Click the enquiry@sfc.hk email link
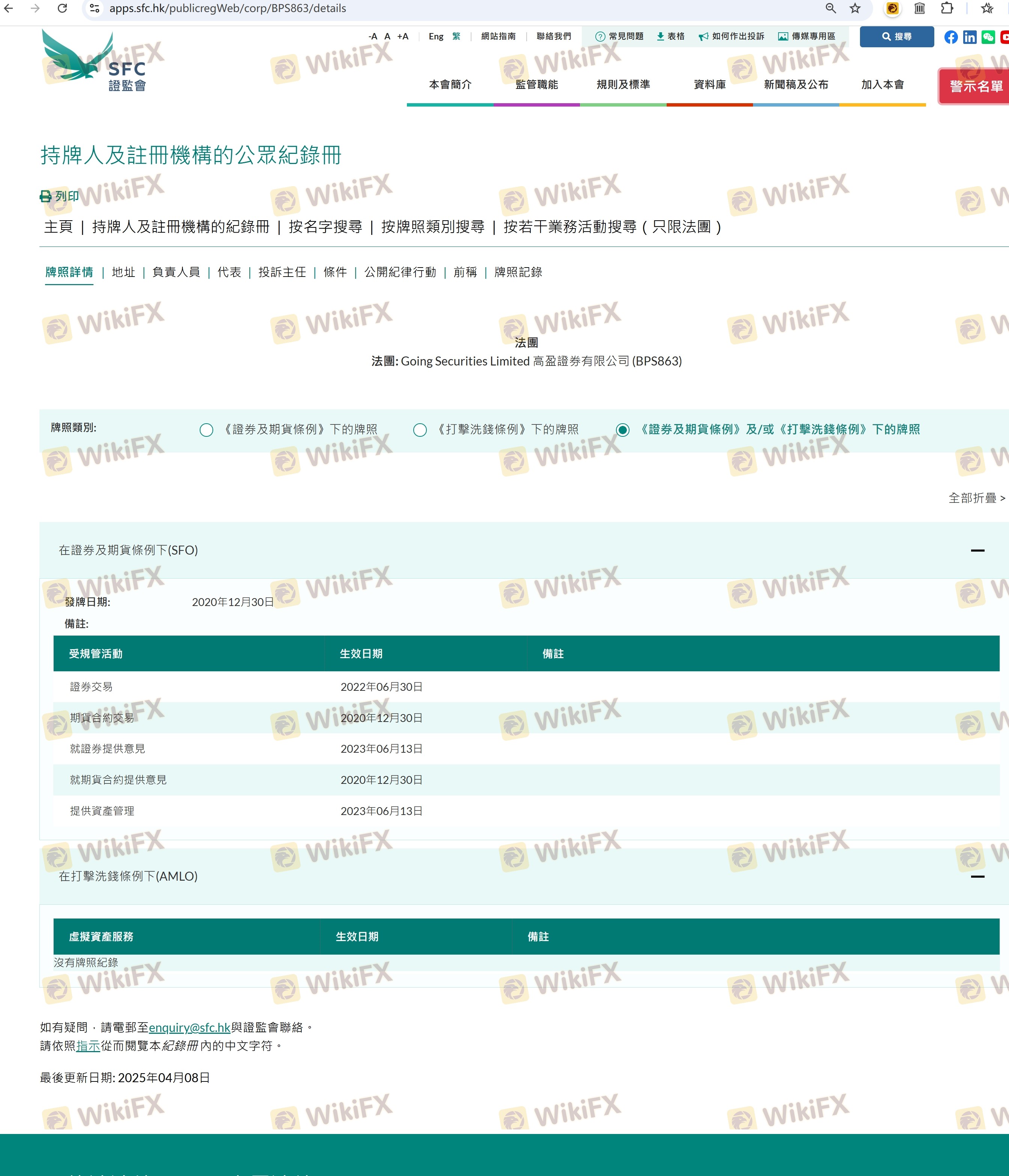Viewport: 1009px width, 1176px height. coord(189,1027)
